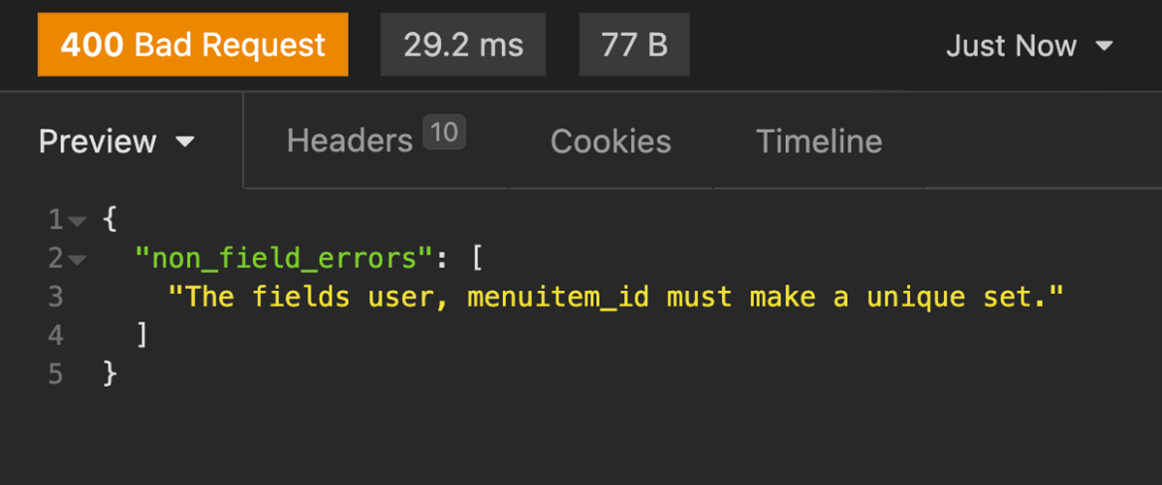Viewport: 1162px width, 485px height.
Task: Click the 400 Bad Request status badge
Action: click(x=193, y=45)
